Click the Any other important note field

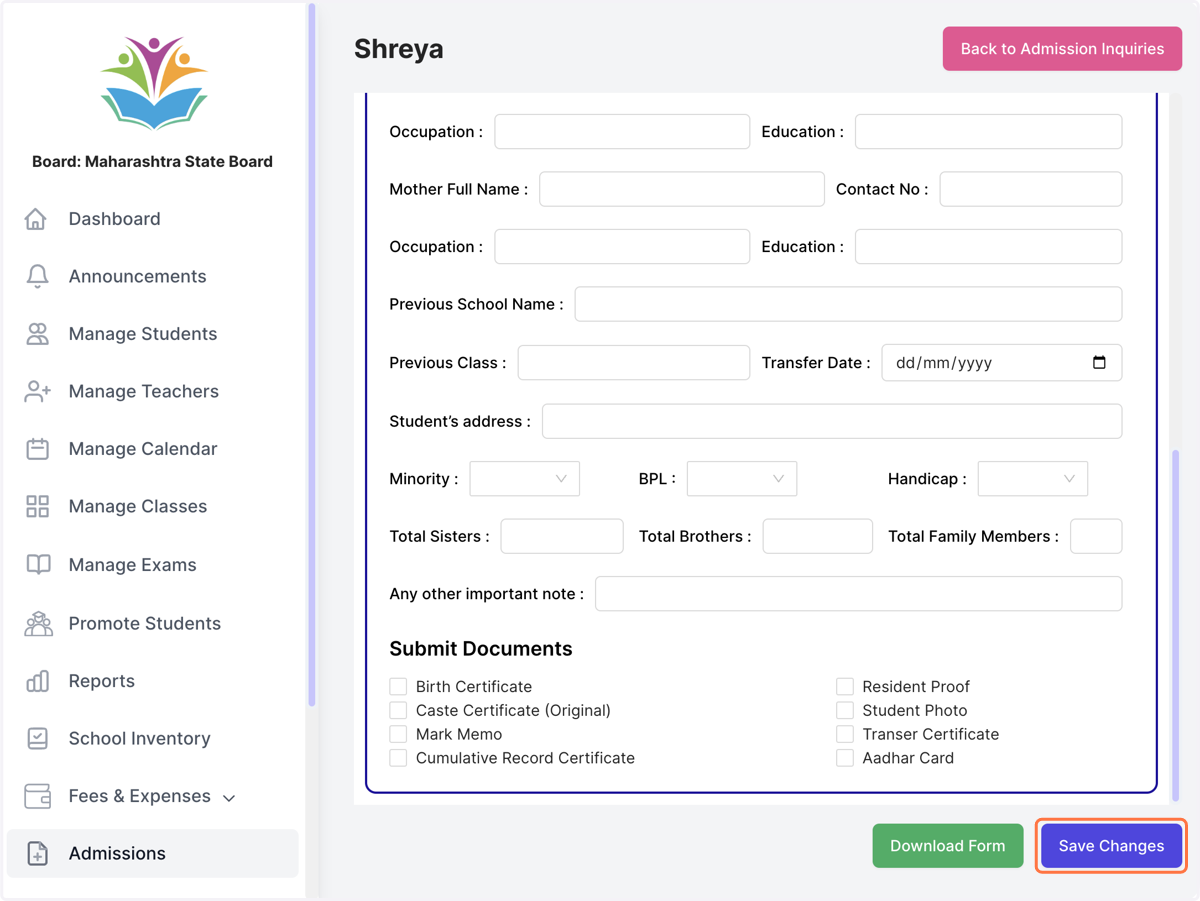click(x=858, y=594)
